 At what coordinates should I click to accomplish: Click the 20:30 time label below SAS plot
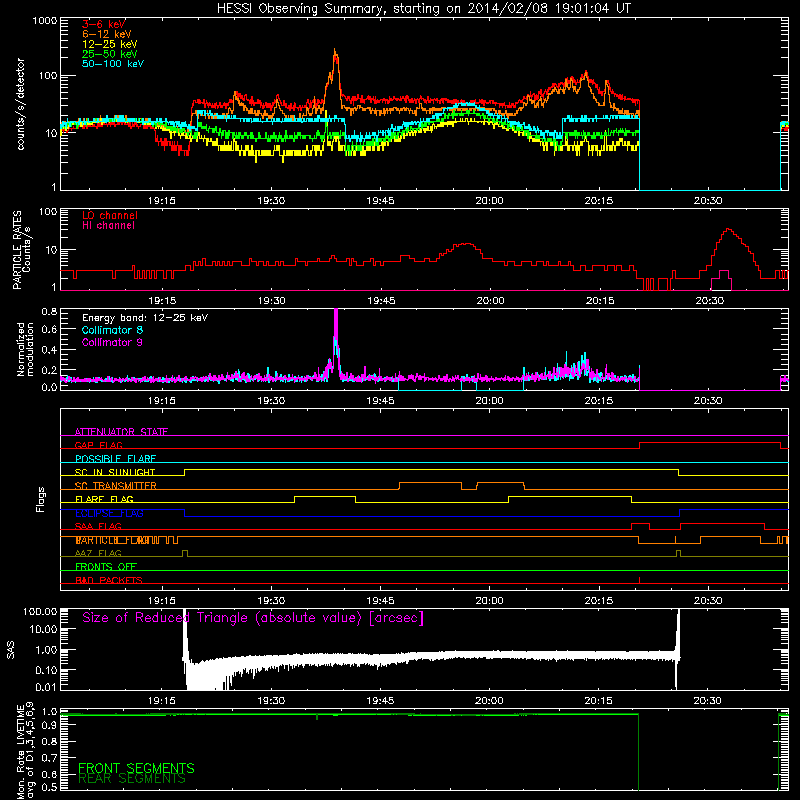tap(708, 701)
